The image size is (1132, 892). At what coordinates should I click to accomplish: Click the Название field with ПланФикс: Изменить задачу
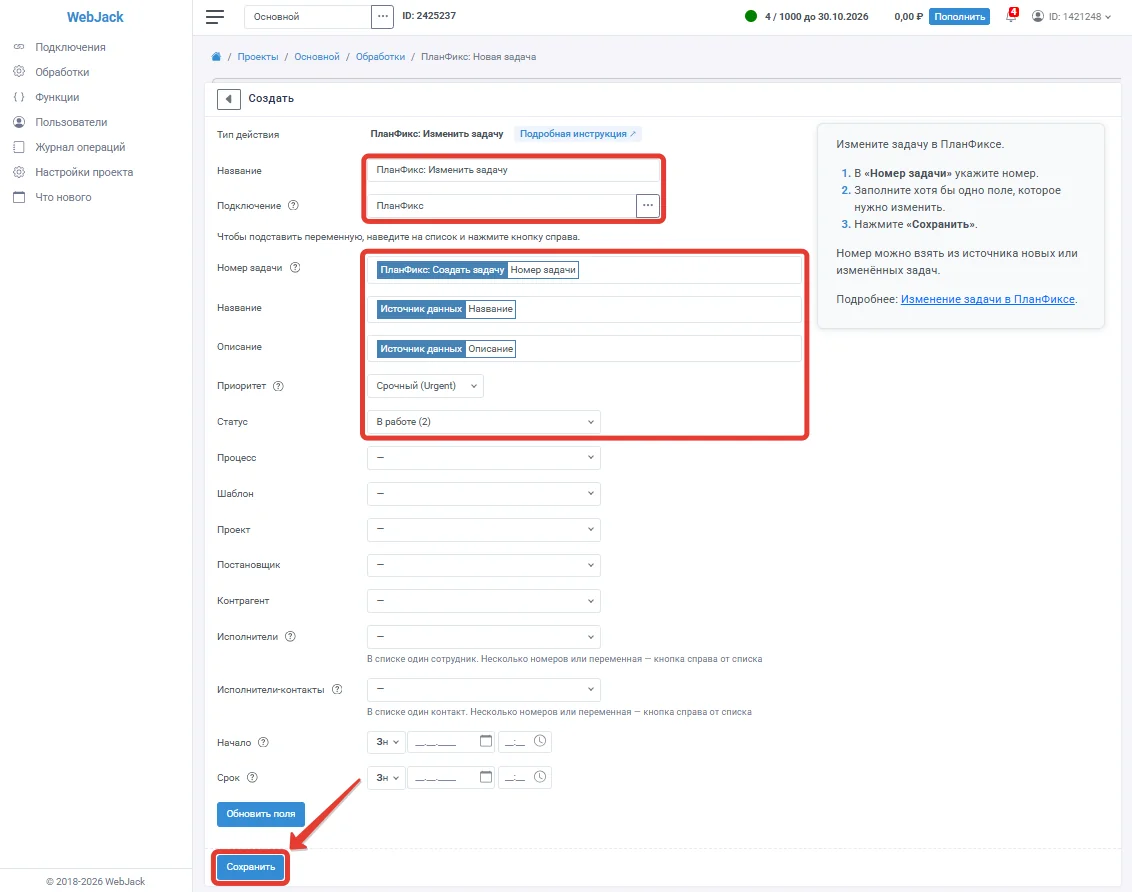(x=513, y=170)
